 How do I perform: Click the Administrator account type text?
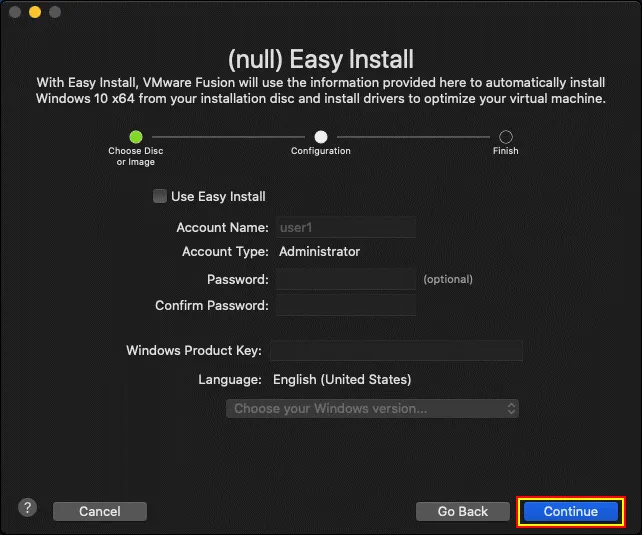click(x=319, y=252)
